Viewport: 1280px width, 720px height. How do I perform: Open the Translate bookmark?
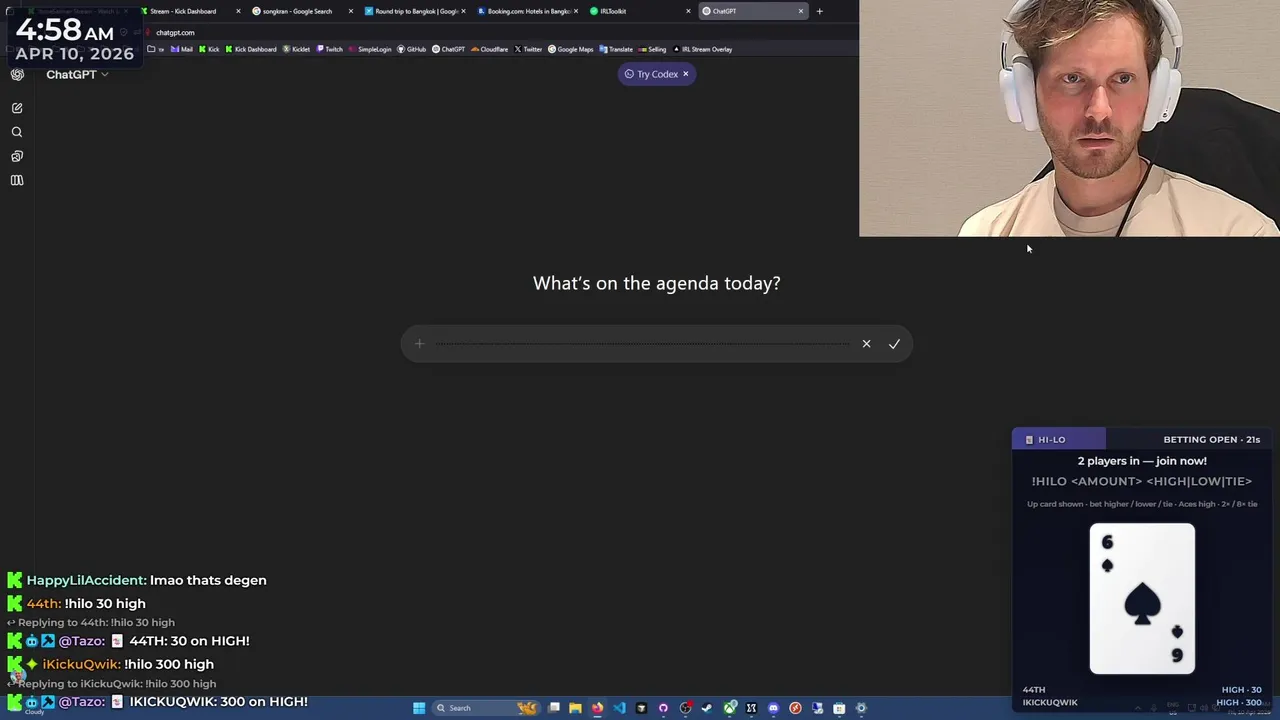coord(615,49)
